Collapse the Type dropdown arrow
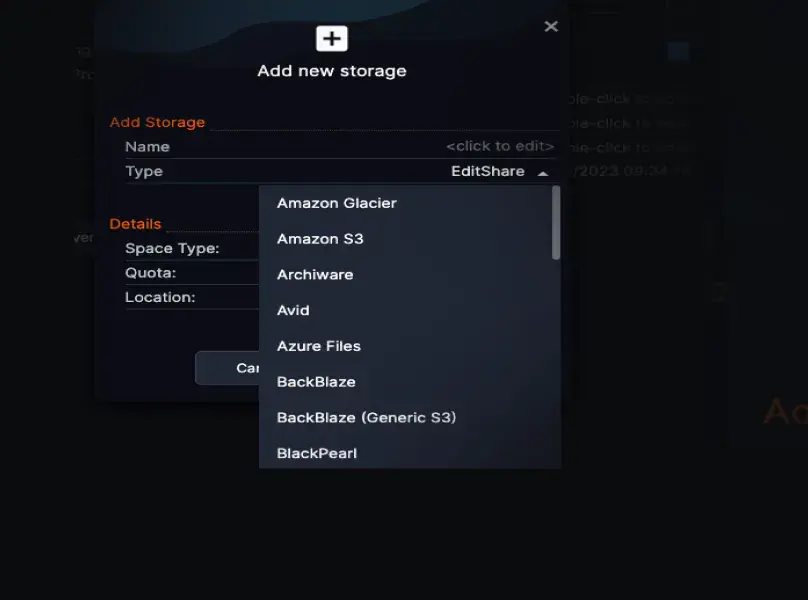The height and width of the screenshot is (600, 808). click(543, 173)
